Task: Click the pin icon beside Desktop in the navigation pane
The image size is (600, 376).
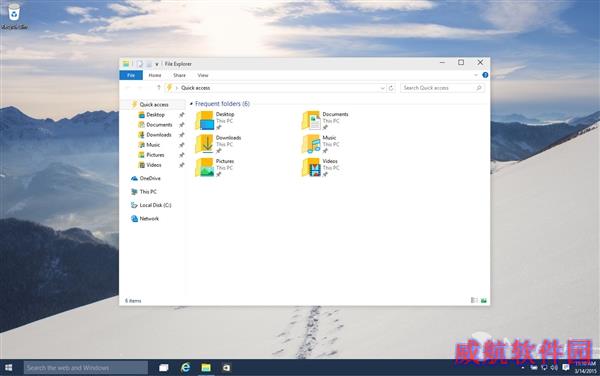Action: (x=181, y=115)
